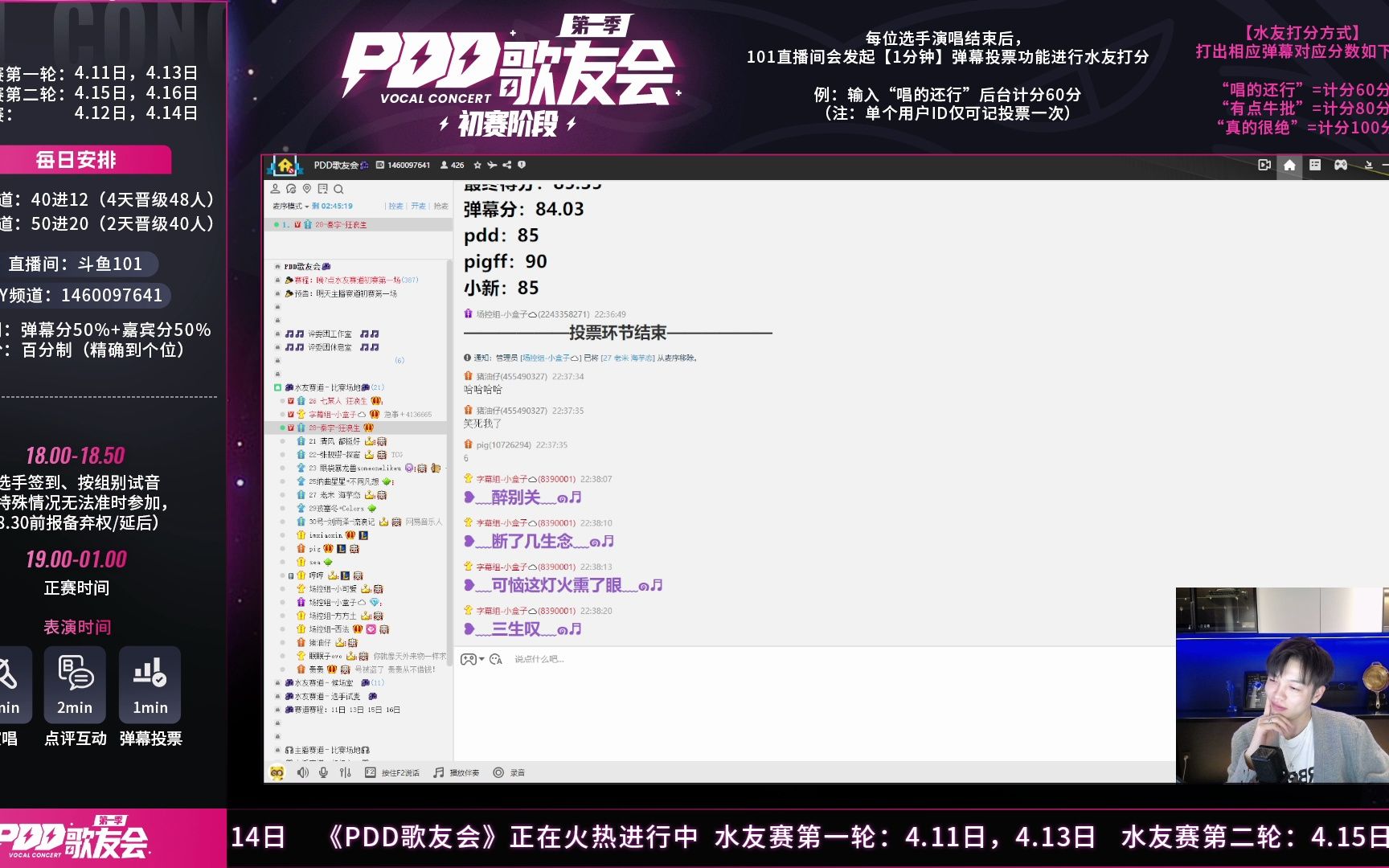
Task: Click the 控麦 link
Action: (x=395, y=206)
